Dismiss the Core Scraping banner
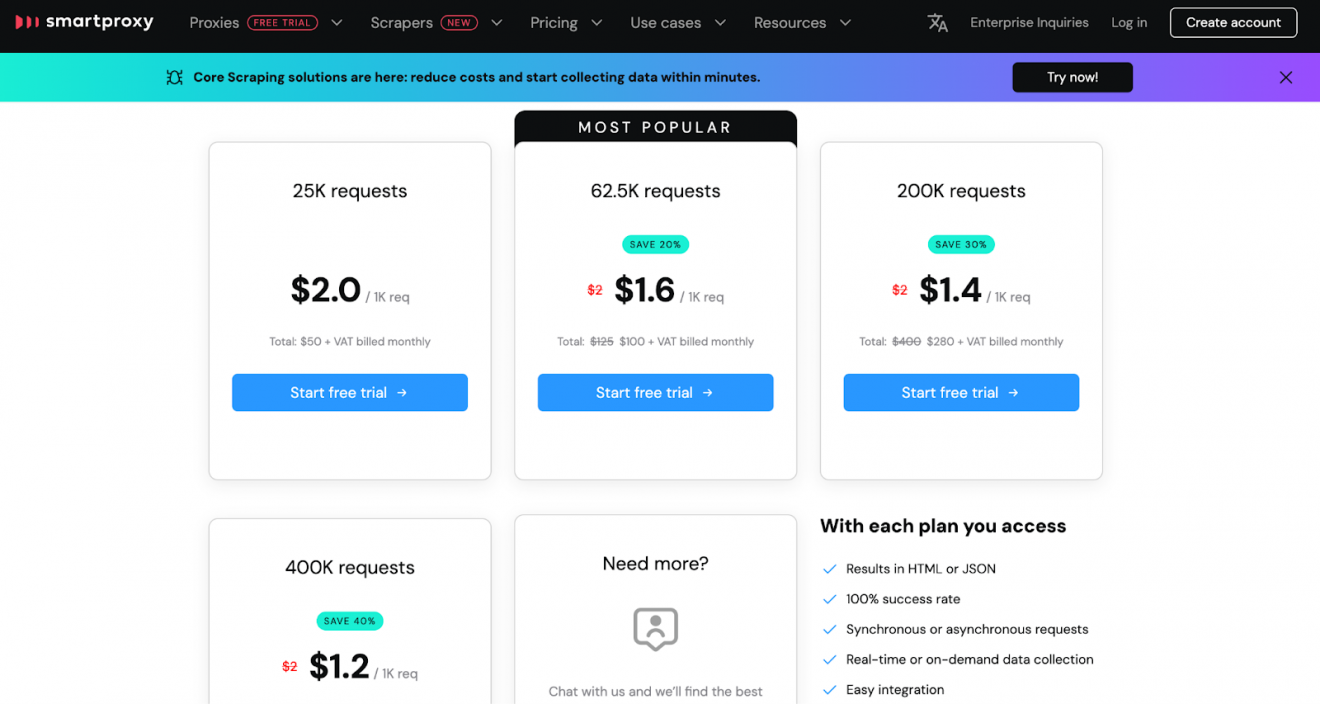 click(1286, 78)
